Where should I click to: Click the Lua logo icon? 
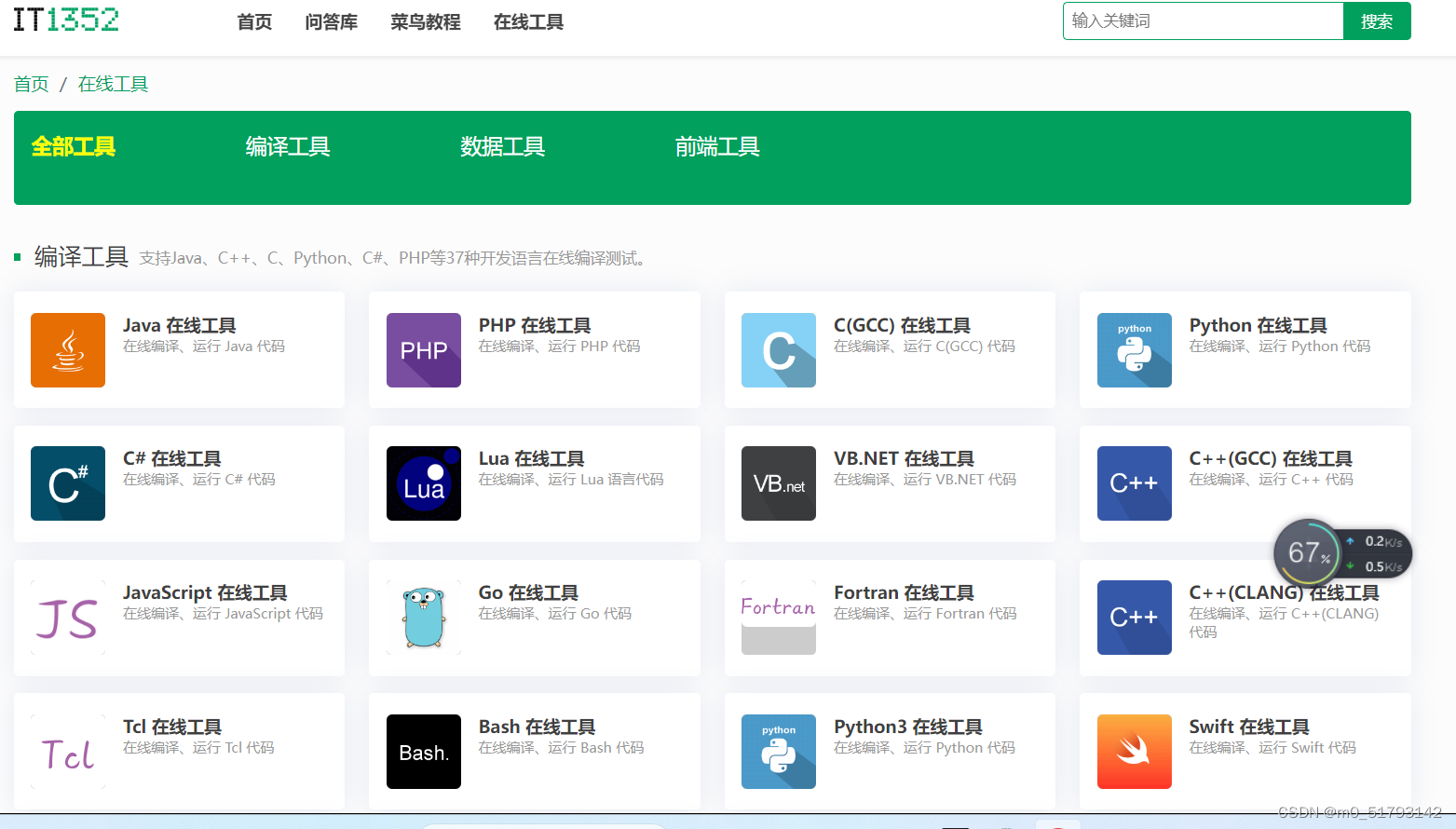pos(424,483)
